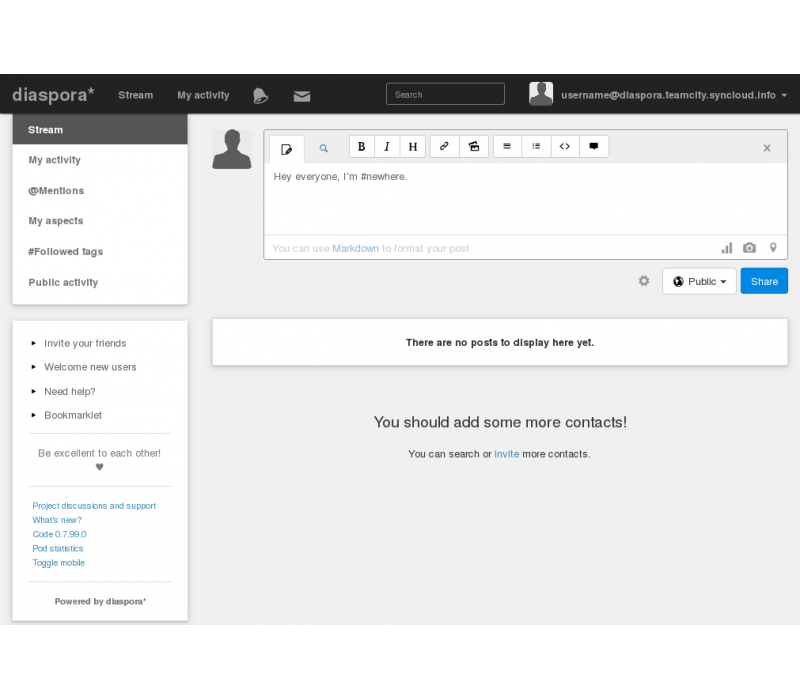Insert a heading with the H button
Viewport: 800px width, 700px height.
click(x=412, y=147)
